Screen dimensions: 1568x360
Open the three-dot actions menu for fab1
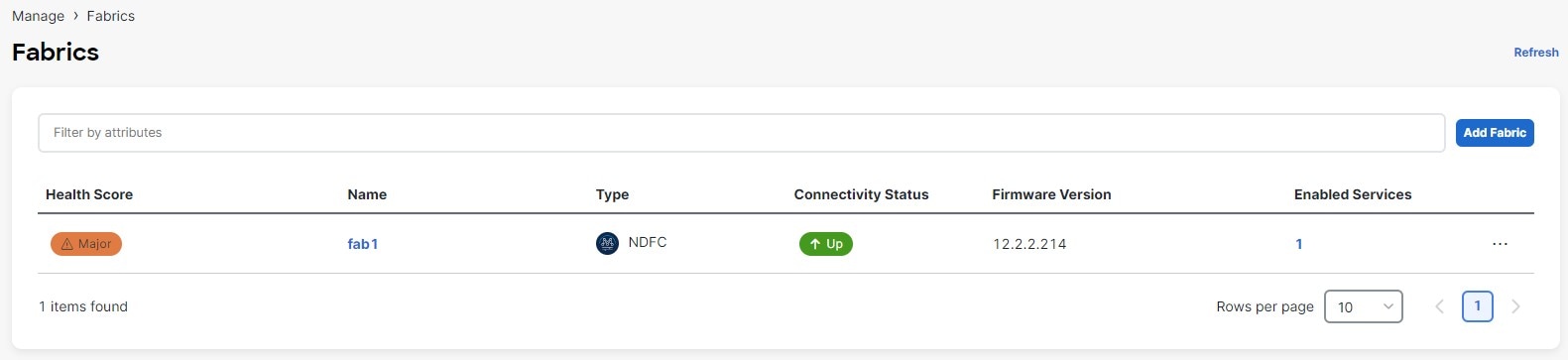point(1500,244)
